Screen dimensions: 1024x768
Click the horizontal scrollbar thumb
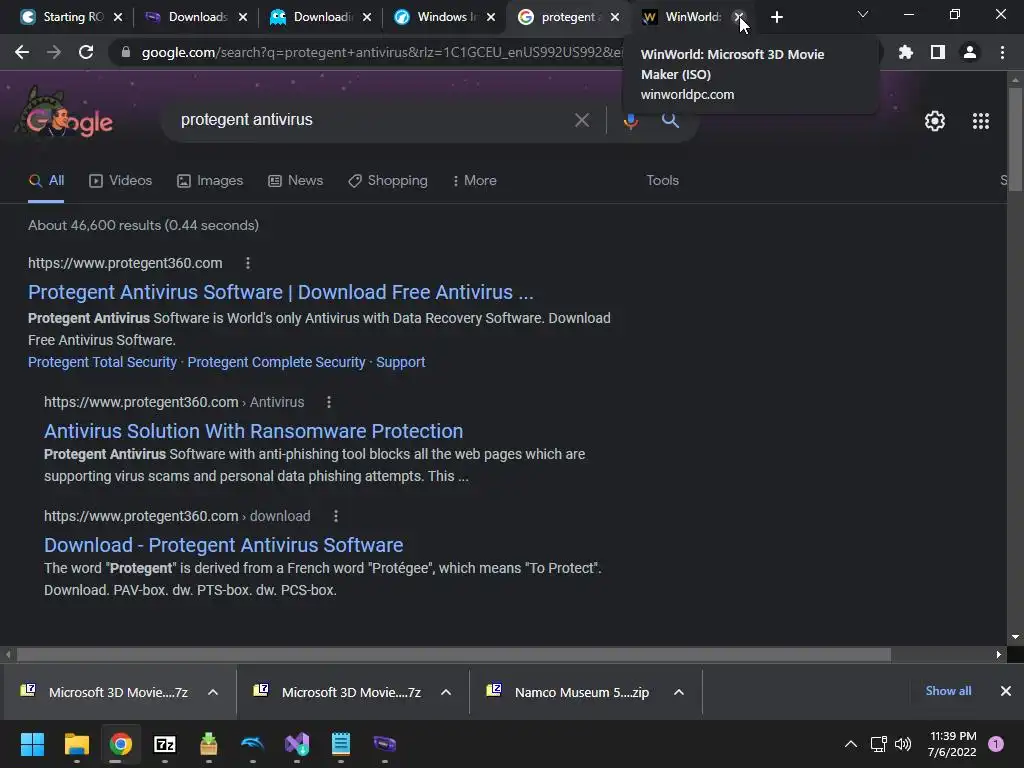pyautogui.click(x=454, y=654)
